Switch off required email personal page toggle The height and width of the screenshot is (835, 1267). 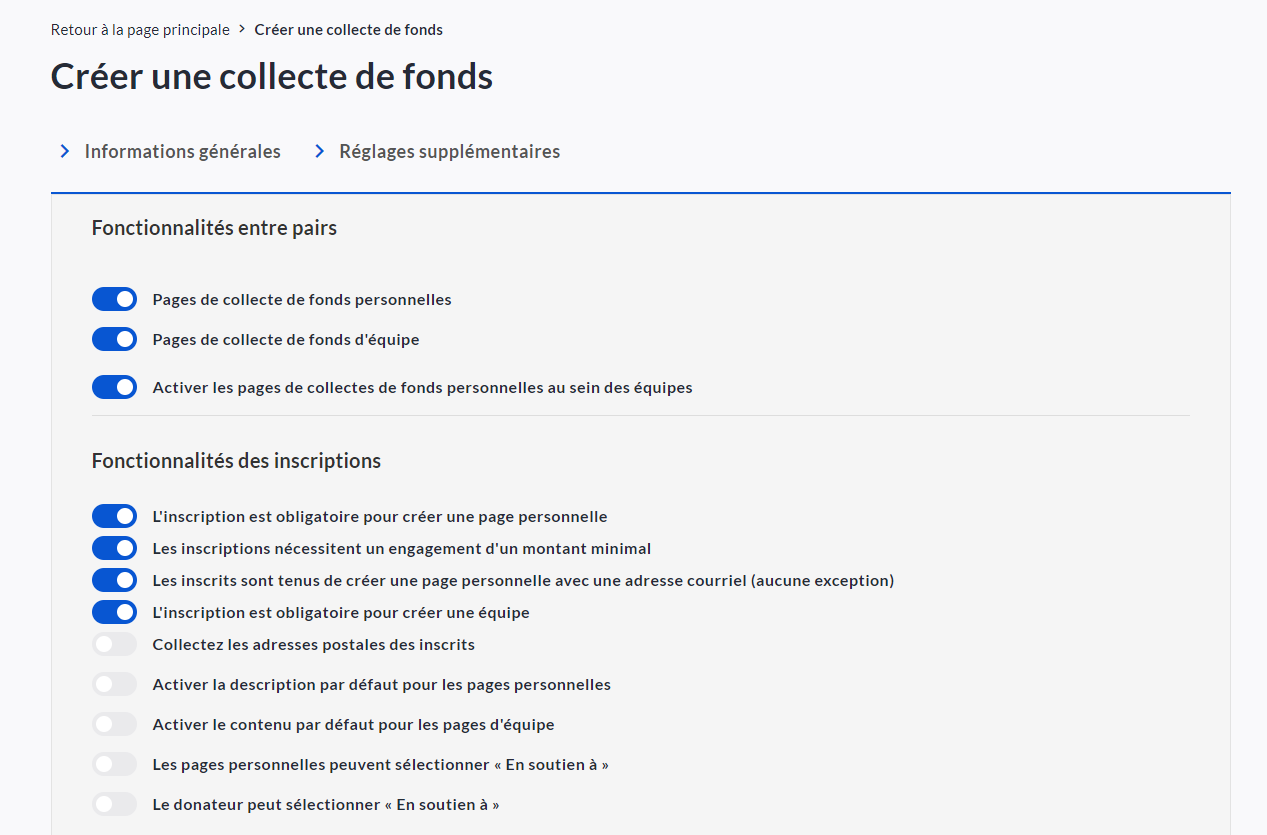(x=114, y=580)
